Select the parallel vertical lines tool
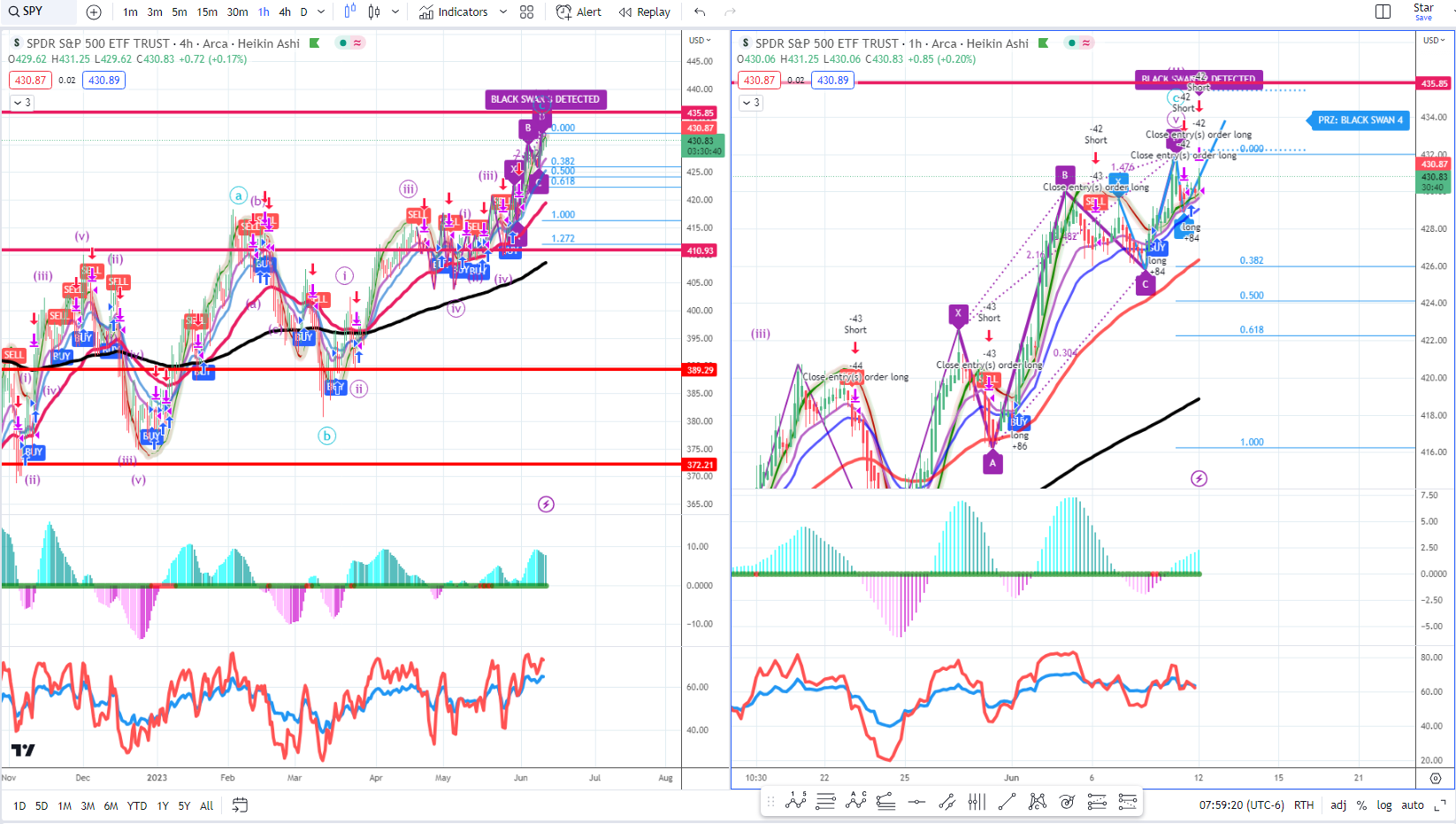This screenshot has width=1456, height=824. pos(977,802)
